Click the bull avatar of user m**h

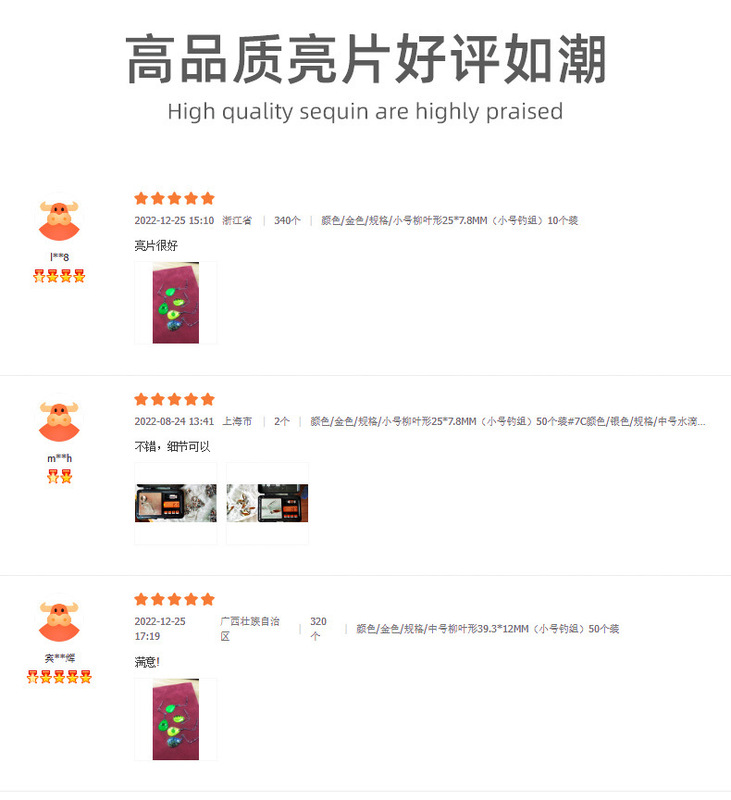59,421
